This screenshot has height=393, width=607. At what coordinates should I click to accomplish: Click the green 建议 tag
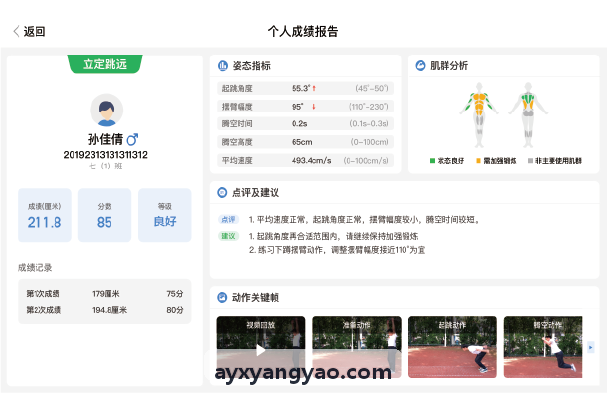[228, 236]
